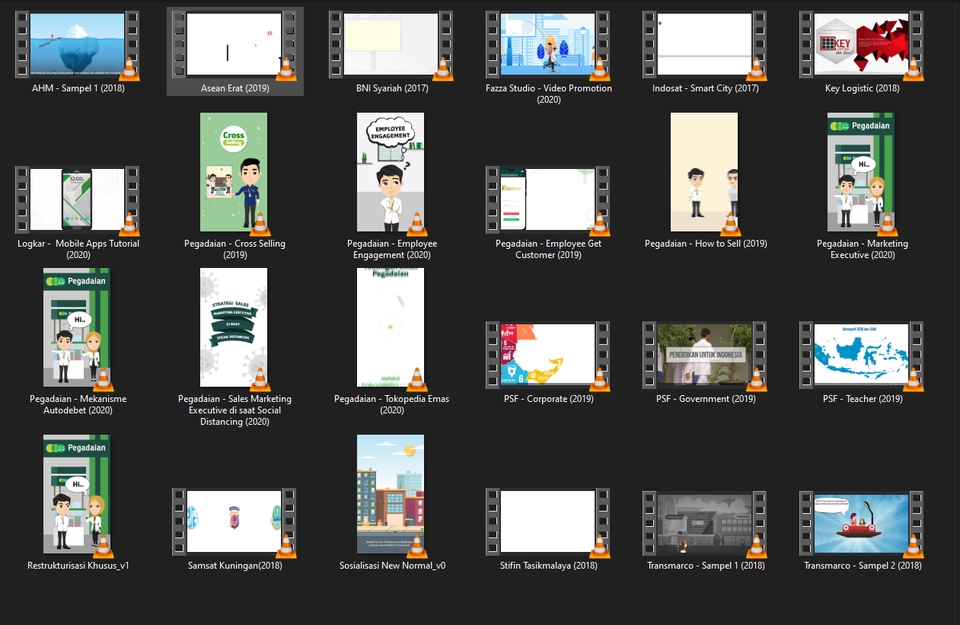Click Samsat Kuningan(2018) video icon

point(234,522)
